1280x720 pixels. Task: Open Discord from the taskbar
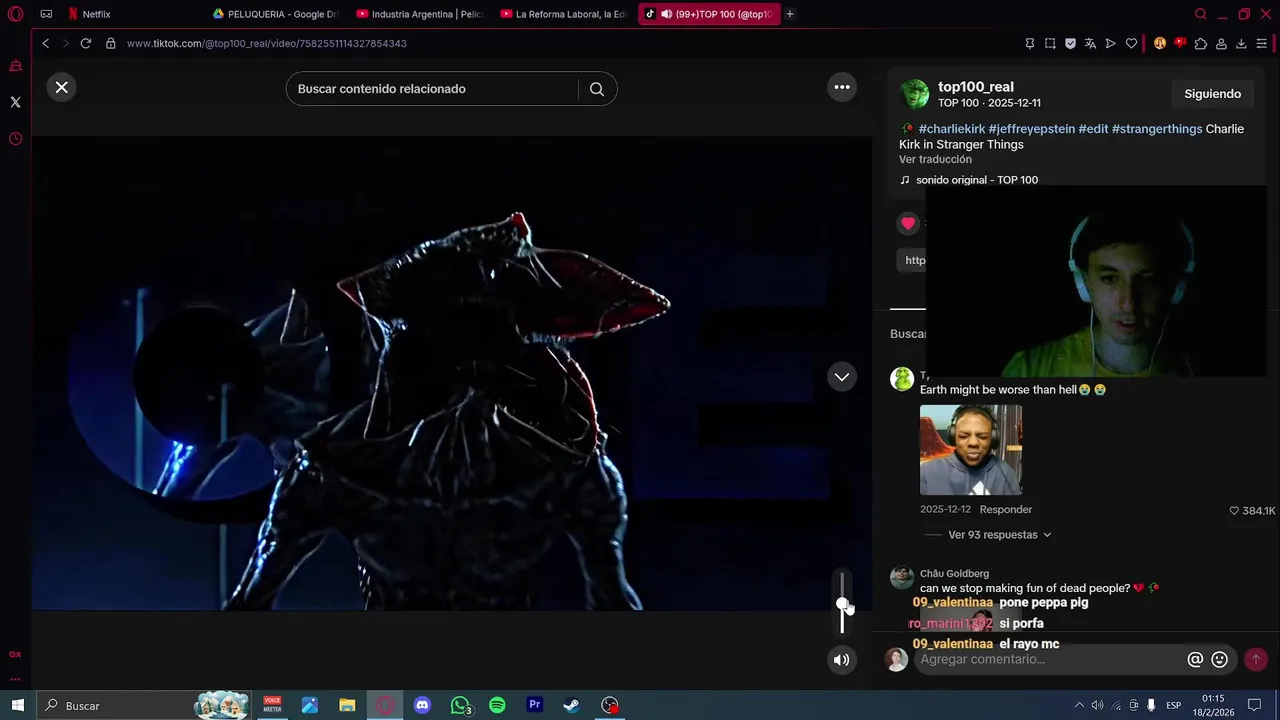click(422, 705)
